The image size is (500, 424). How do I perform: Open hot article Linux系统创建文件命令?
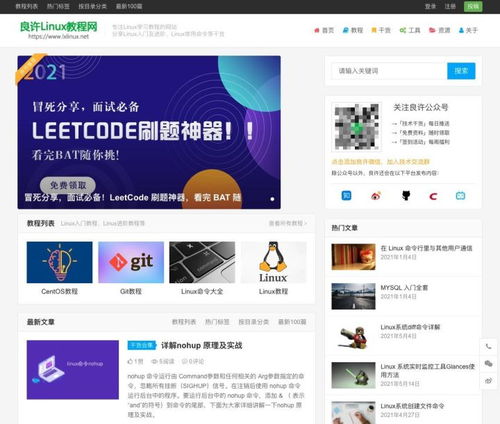[x=412, y=406]
